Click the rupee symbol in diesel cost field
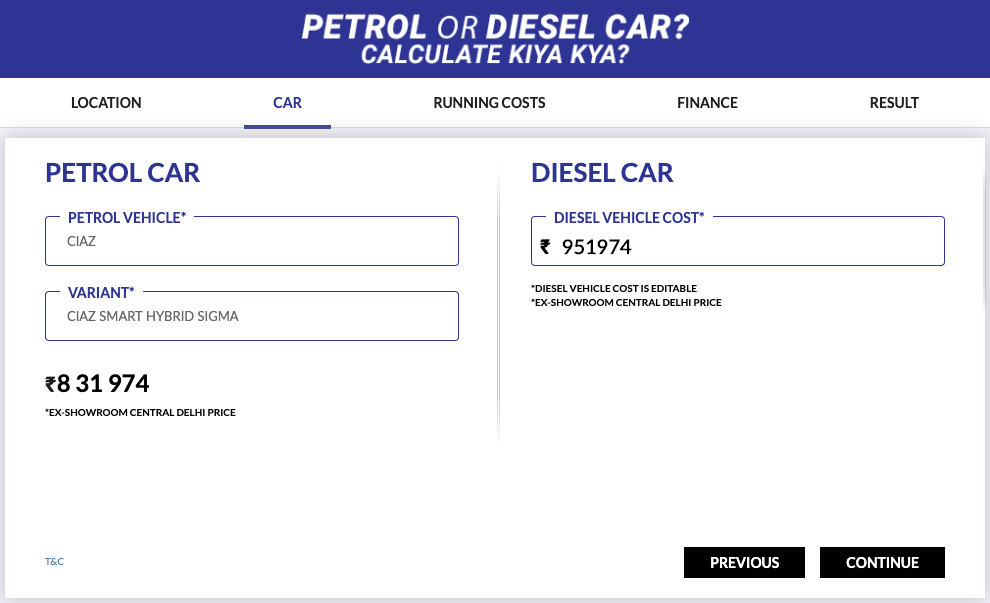This screenshot has width=990, height=603. (546, 246)
